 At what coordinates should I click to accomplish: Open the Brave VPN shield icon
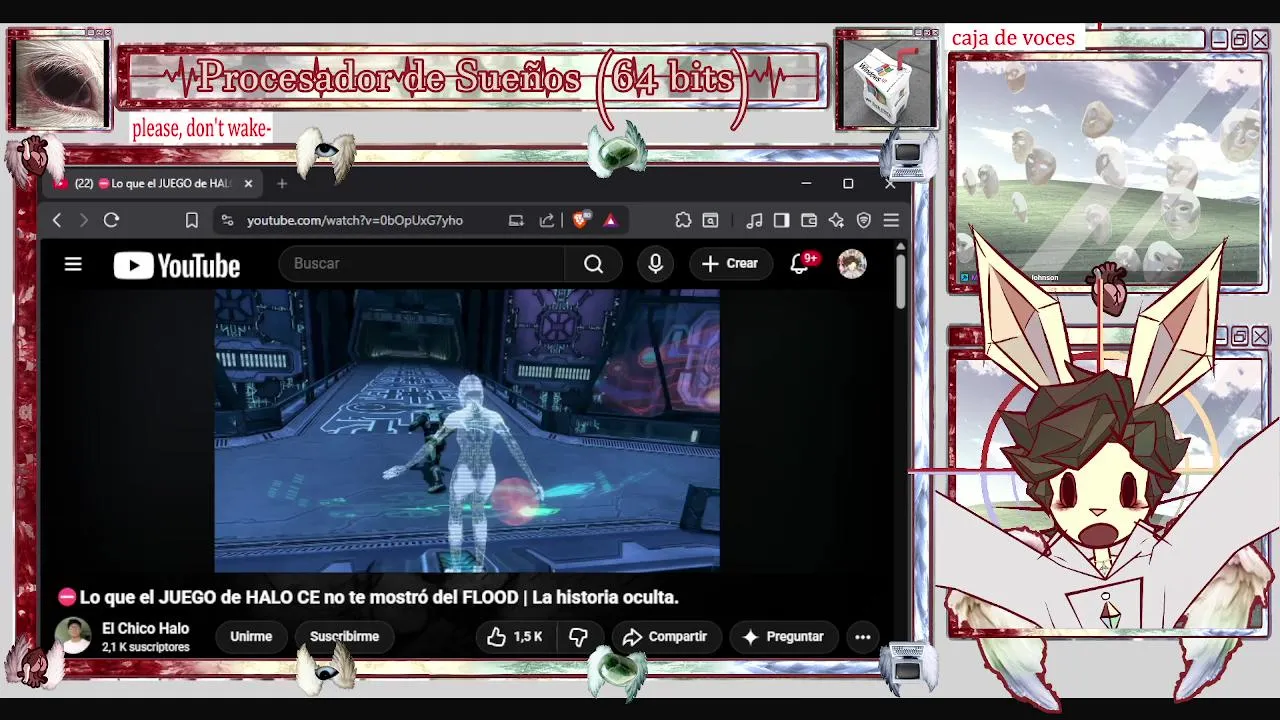(864, 220)
